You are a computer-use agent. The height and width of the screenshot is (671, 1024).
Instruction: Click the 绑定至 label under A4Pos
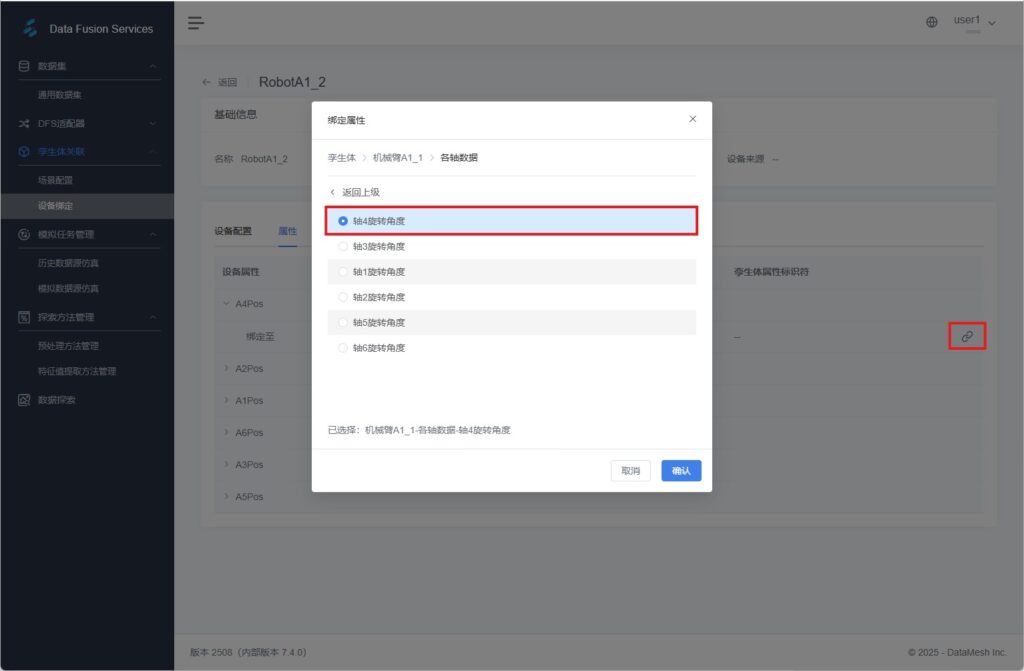(x=260, y=336)
